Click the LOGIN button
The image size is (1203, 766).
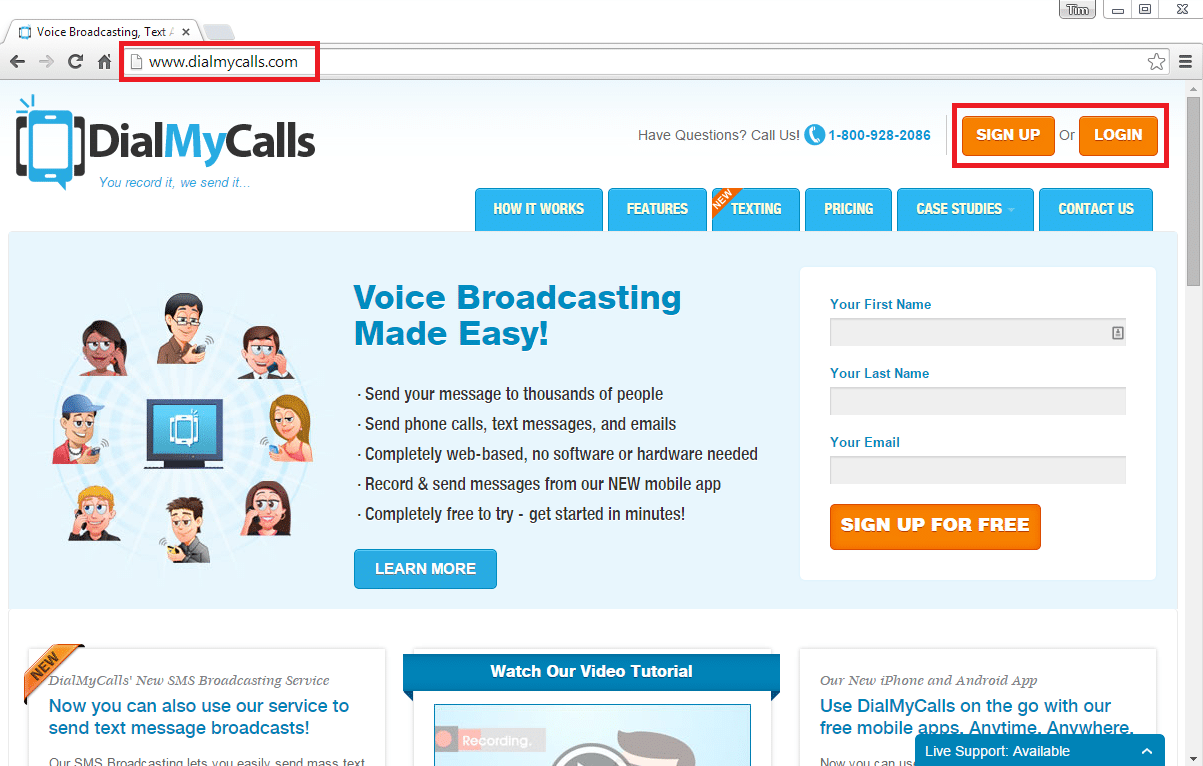point(1118,136)
